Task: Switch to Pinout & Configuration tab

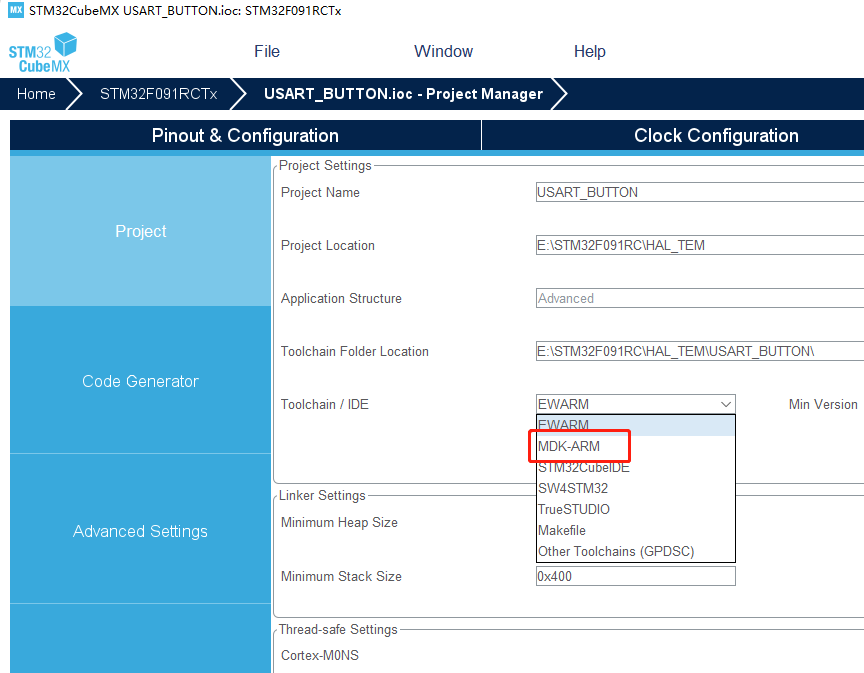Action: 245,135
